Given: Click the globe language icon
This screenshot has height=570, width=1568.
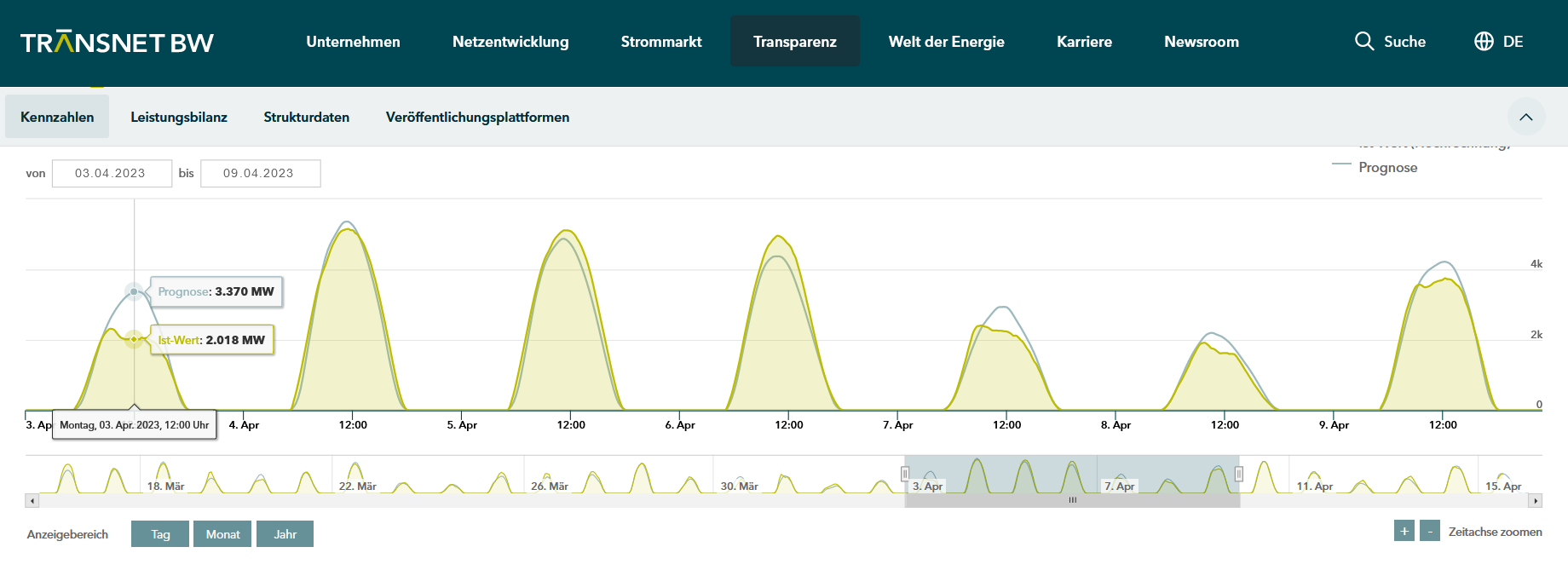Looking at the screenshot, I should [1484, 41].
